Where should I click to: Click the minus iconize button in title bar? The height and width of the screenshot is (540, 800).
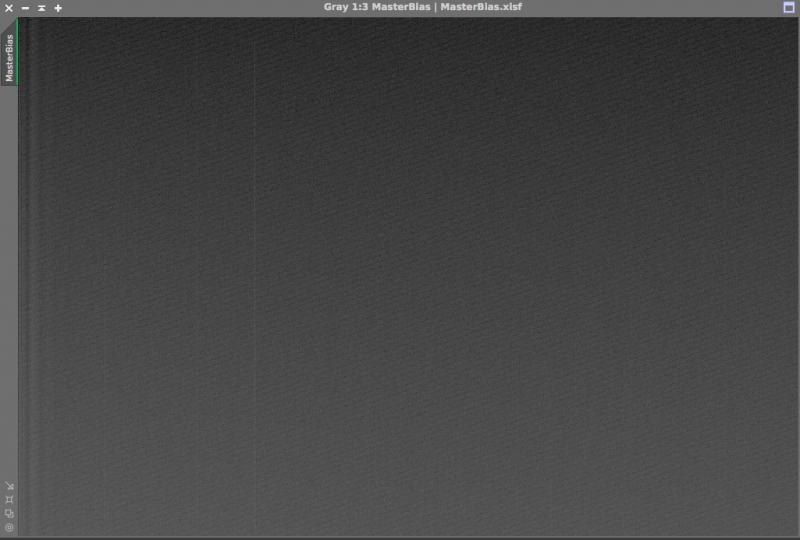[25, 8]
